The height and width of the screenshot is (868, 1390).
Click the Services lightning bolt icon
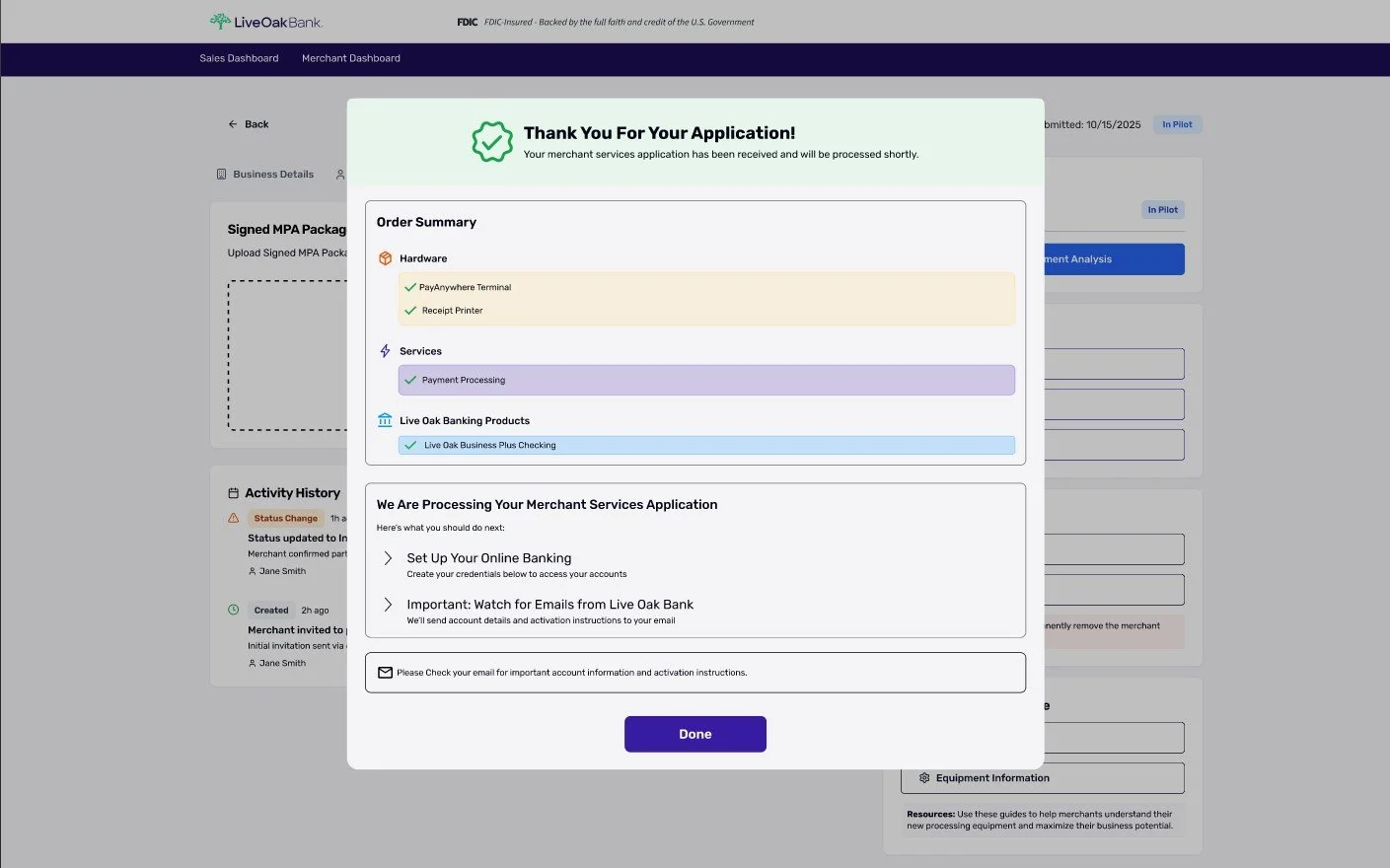click(385, 351)
